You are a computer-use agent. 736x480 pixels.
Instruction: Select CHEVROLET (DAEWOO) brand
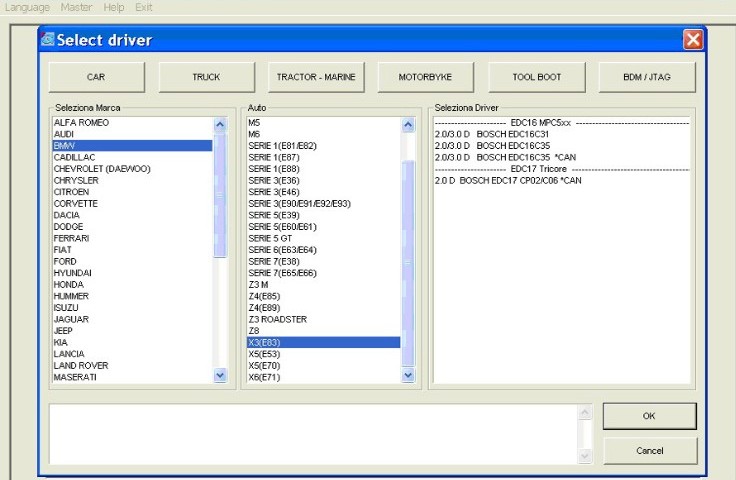tap(132, 169)
